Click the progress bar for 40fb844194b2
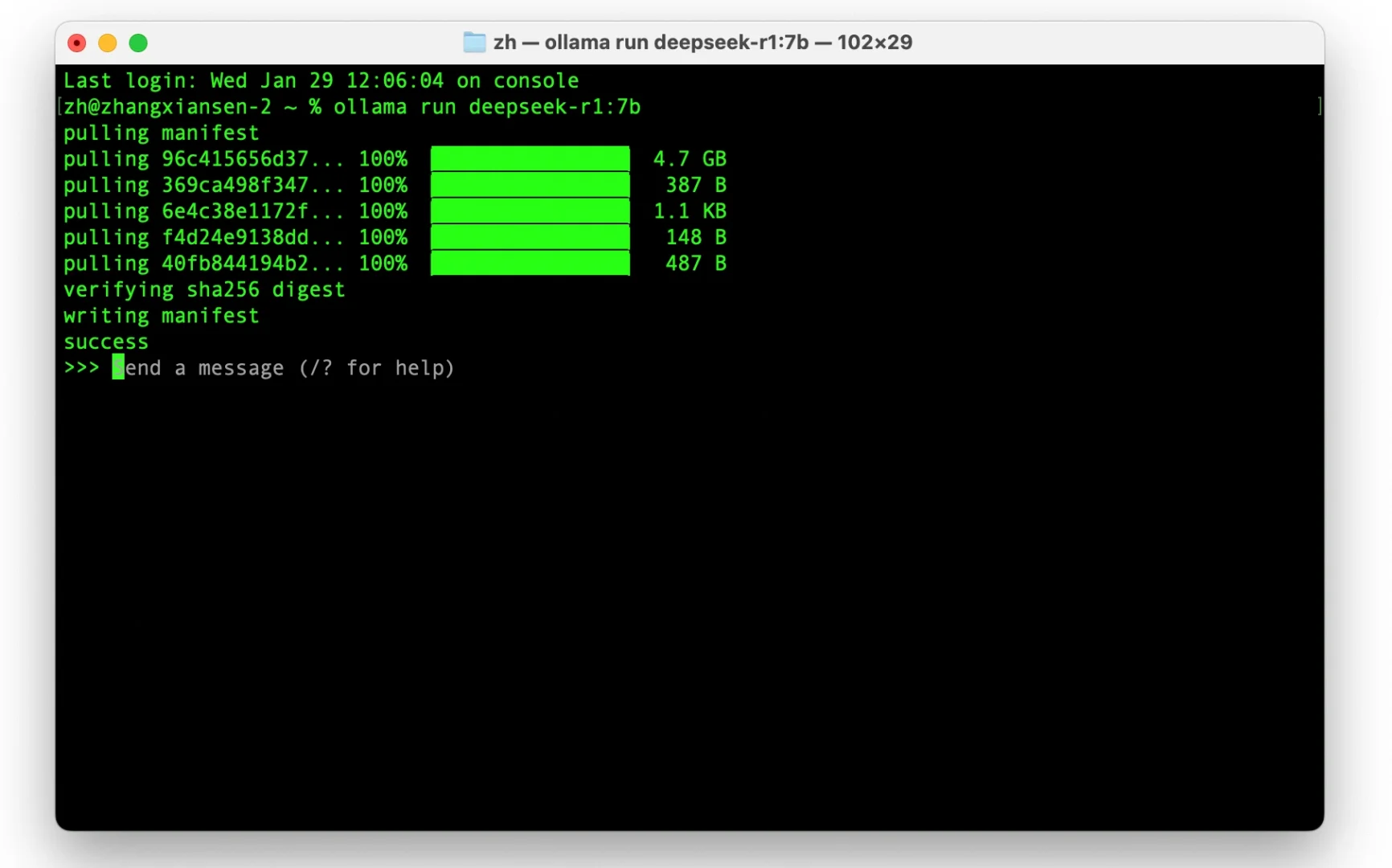Image resolution: width=1392 pixels, height=868 pixels. click(530, 263)
